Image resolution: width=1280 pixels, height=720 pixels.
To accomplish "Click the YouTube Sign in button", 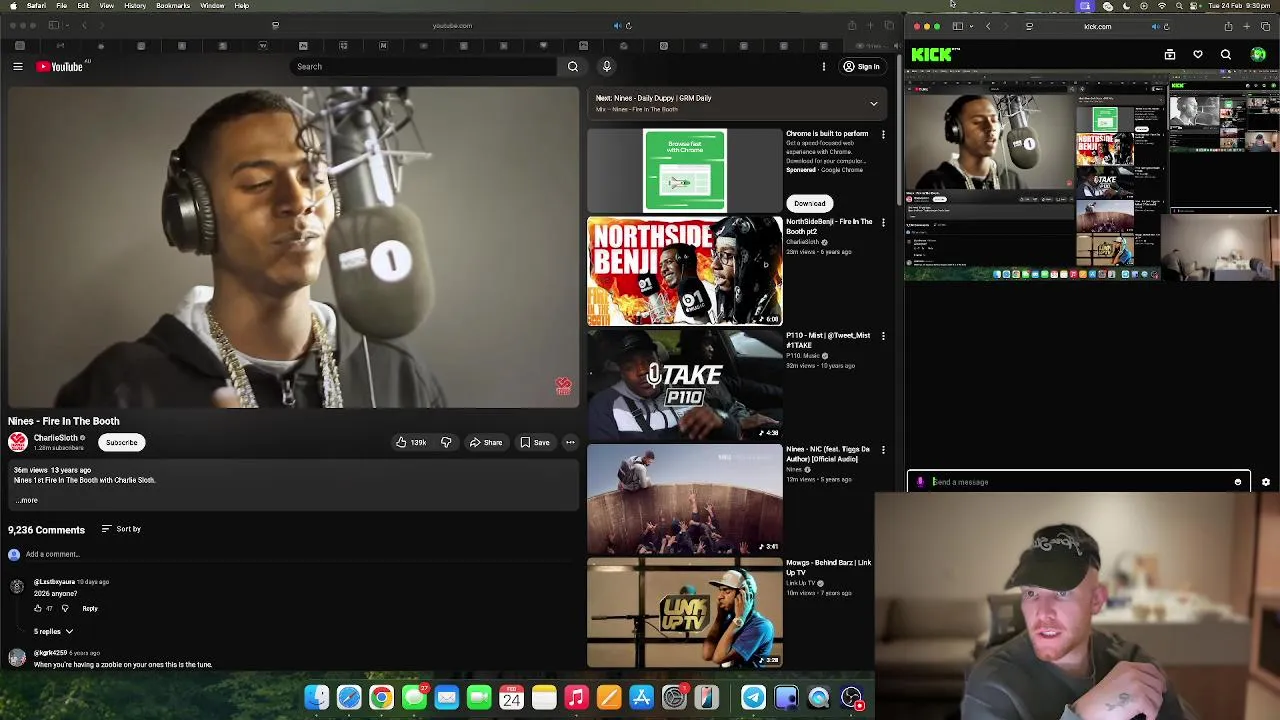I will [x=862, y=67].
